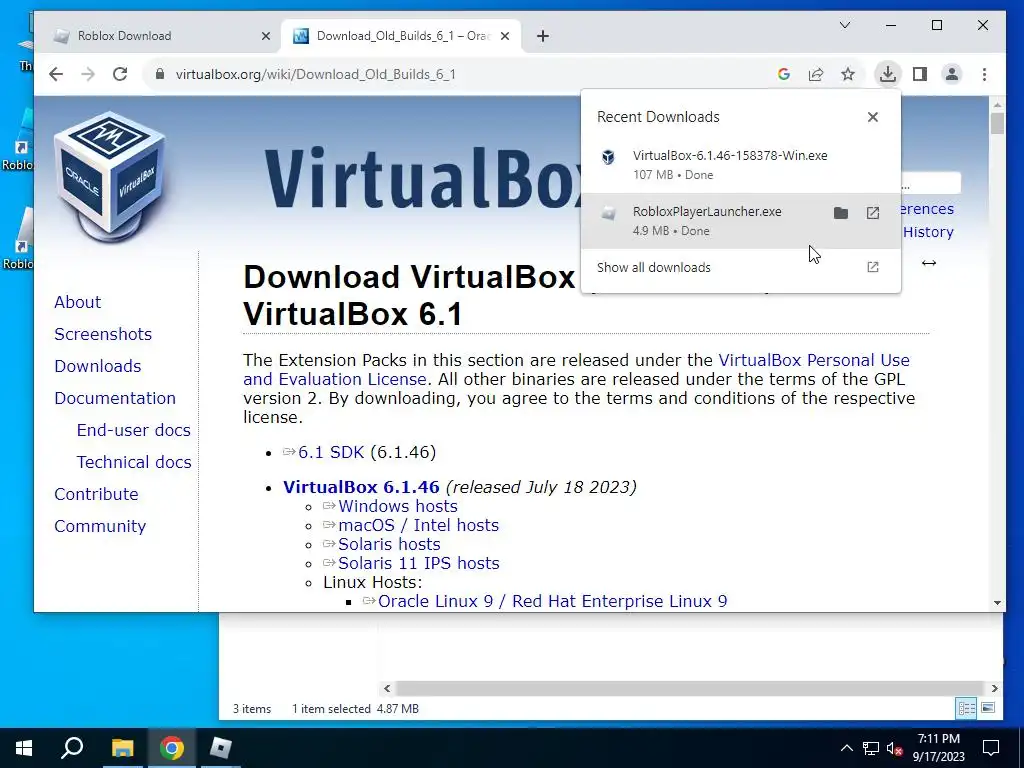Viewport: 1024px width, 768px height.
Task: Close the Recent Downloads popup
Action: [872, 117]
